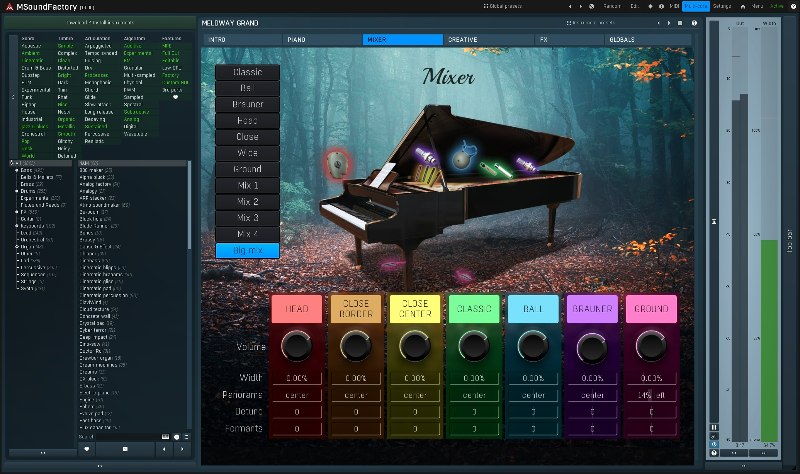Screen dimensions: 800x474
Task: Click the CLASSIC channel volume knob
Action: tap(473, 346)
